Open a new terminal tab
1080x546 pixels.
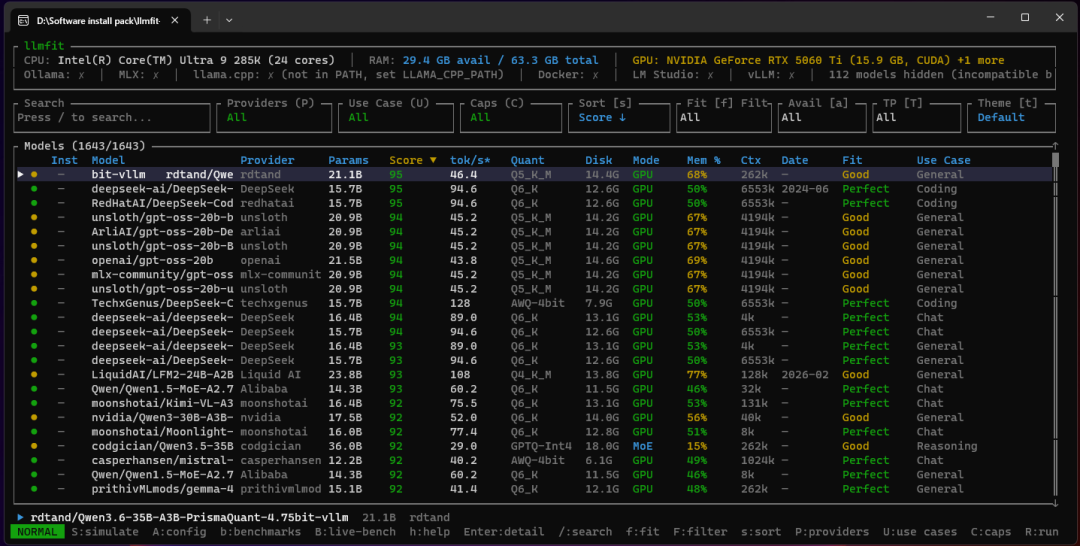(x=207, y=21)
